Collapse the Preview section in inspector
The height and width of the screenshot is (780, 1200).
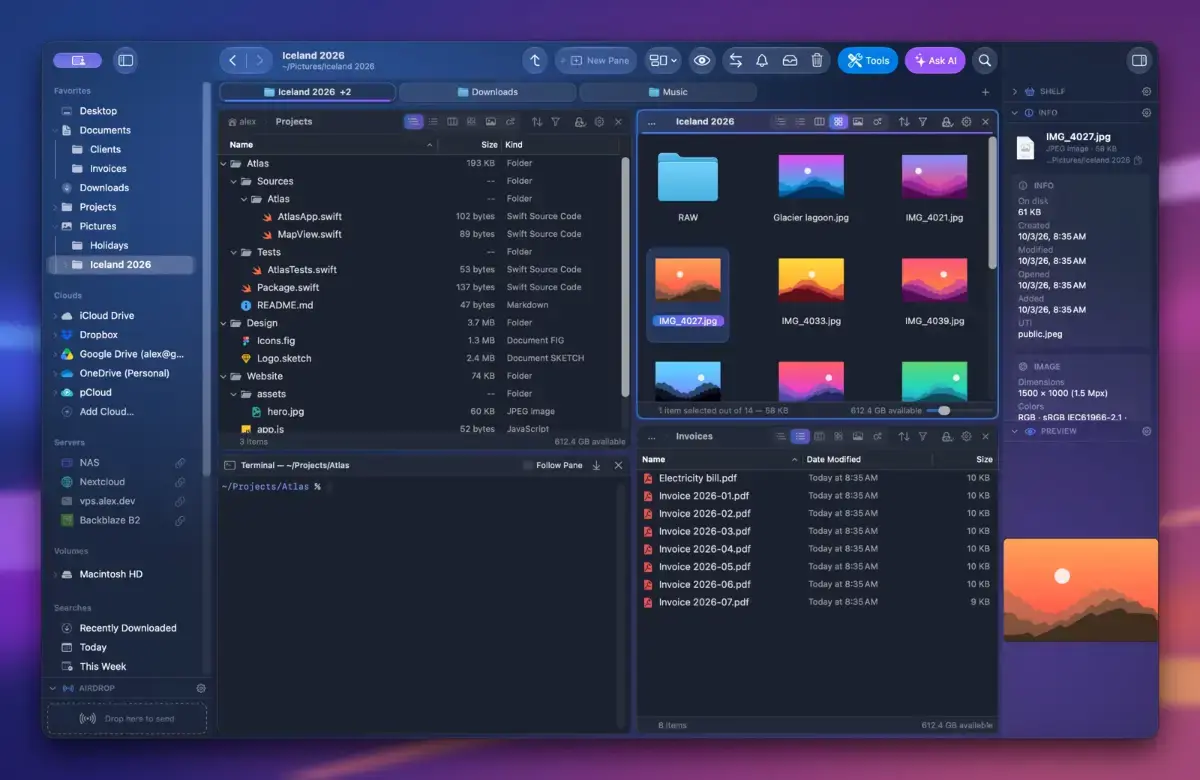[1015, 431]
